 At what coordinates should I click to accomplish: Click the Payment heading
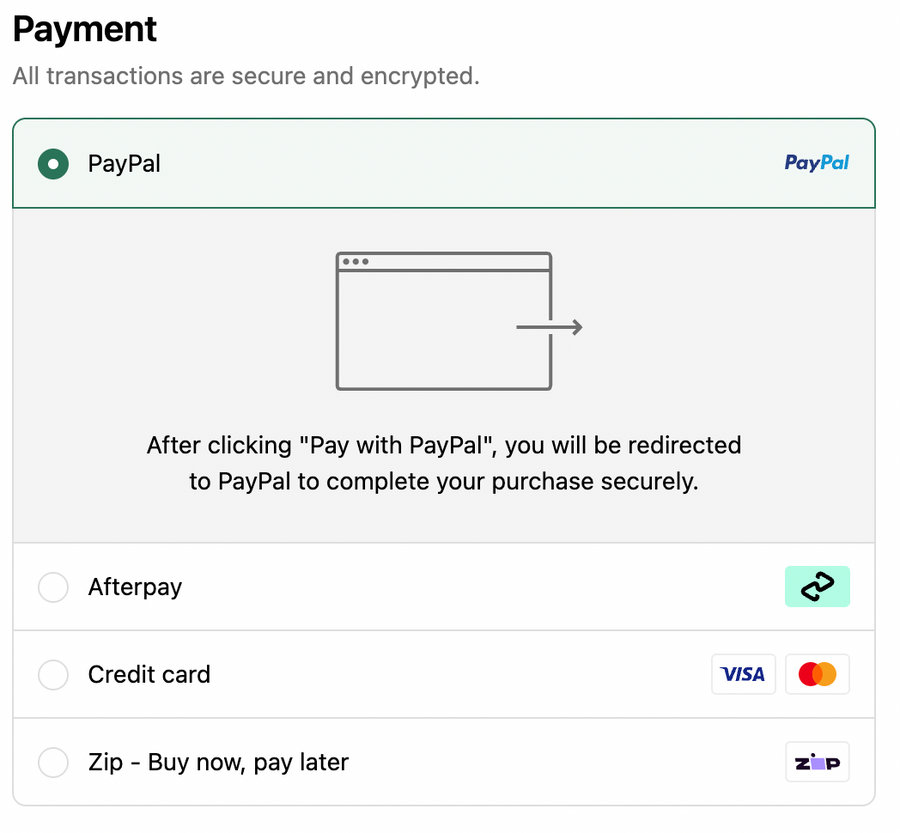point(85,29)
